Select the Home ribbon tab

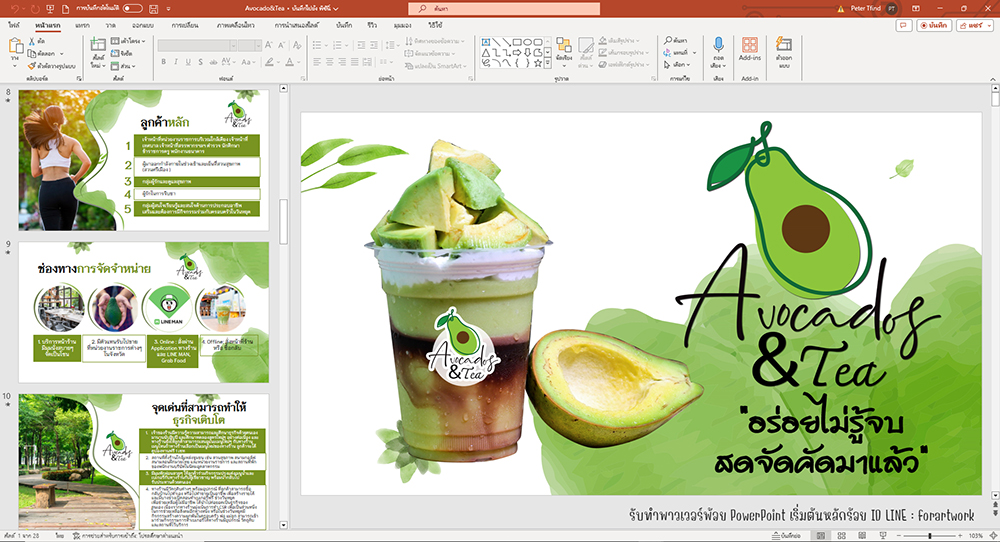click(x=48, y=25)
